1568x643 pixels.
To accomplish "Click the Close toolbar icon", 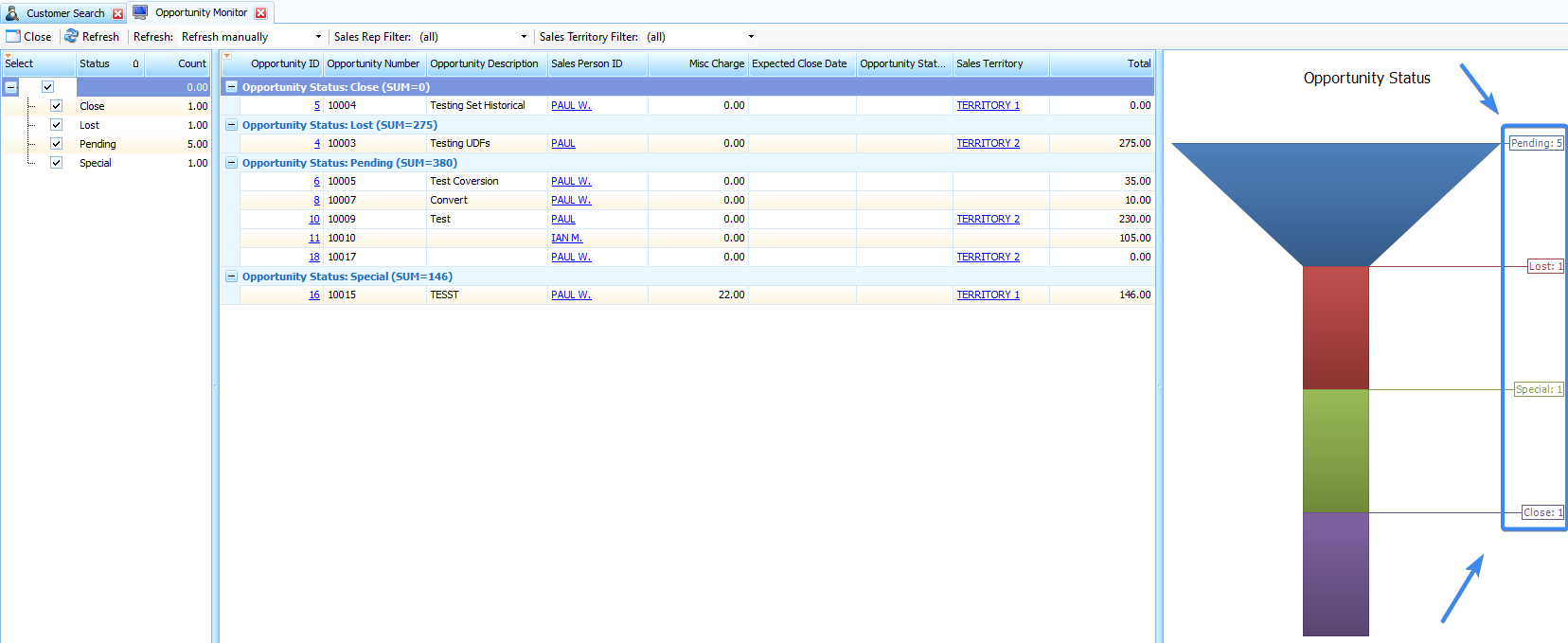I will pyautogui.click(x=13, y=37).
